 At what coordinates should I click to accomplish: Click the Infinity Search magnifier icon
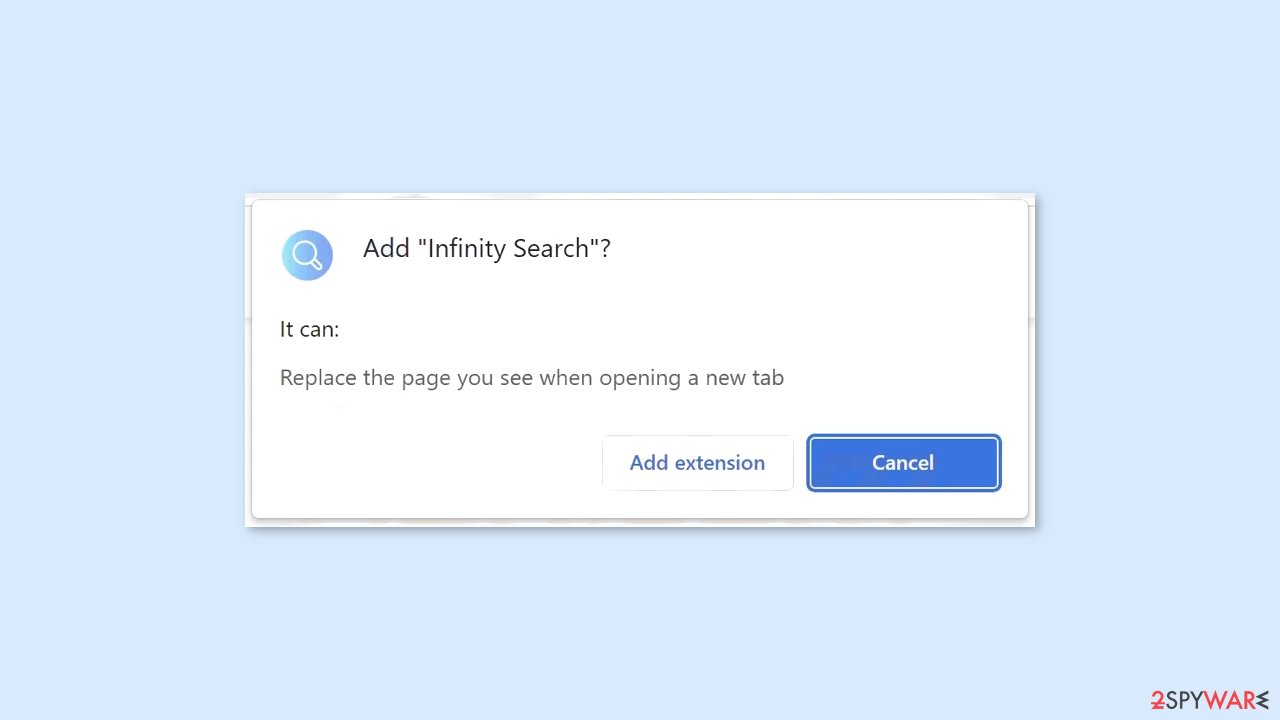pos(307,255)
